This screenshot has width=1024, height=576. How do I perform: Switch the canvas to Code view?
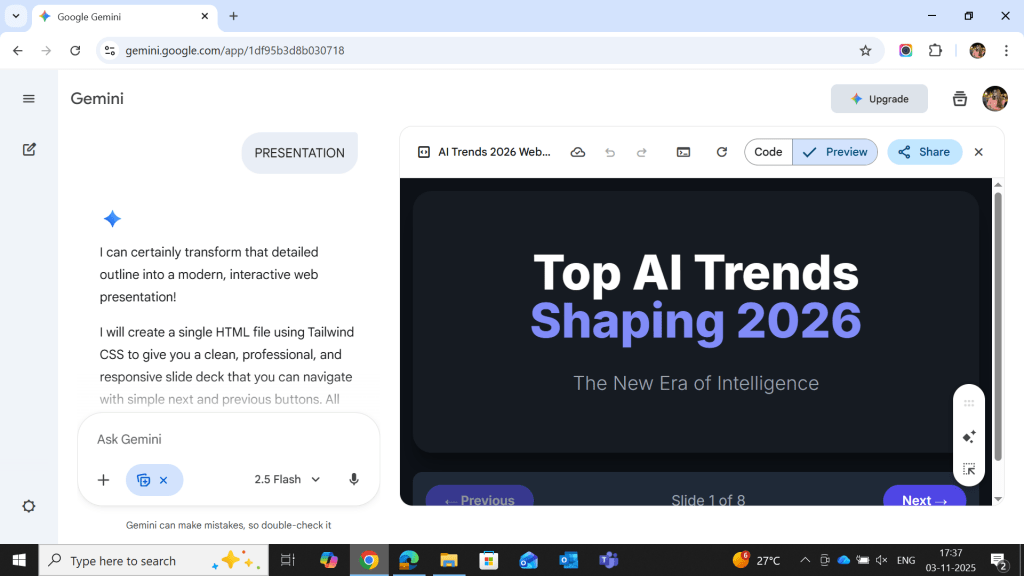[768, 152]
